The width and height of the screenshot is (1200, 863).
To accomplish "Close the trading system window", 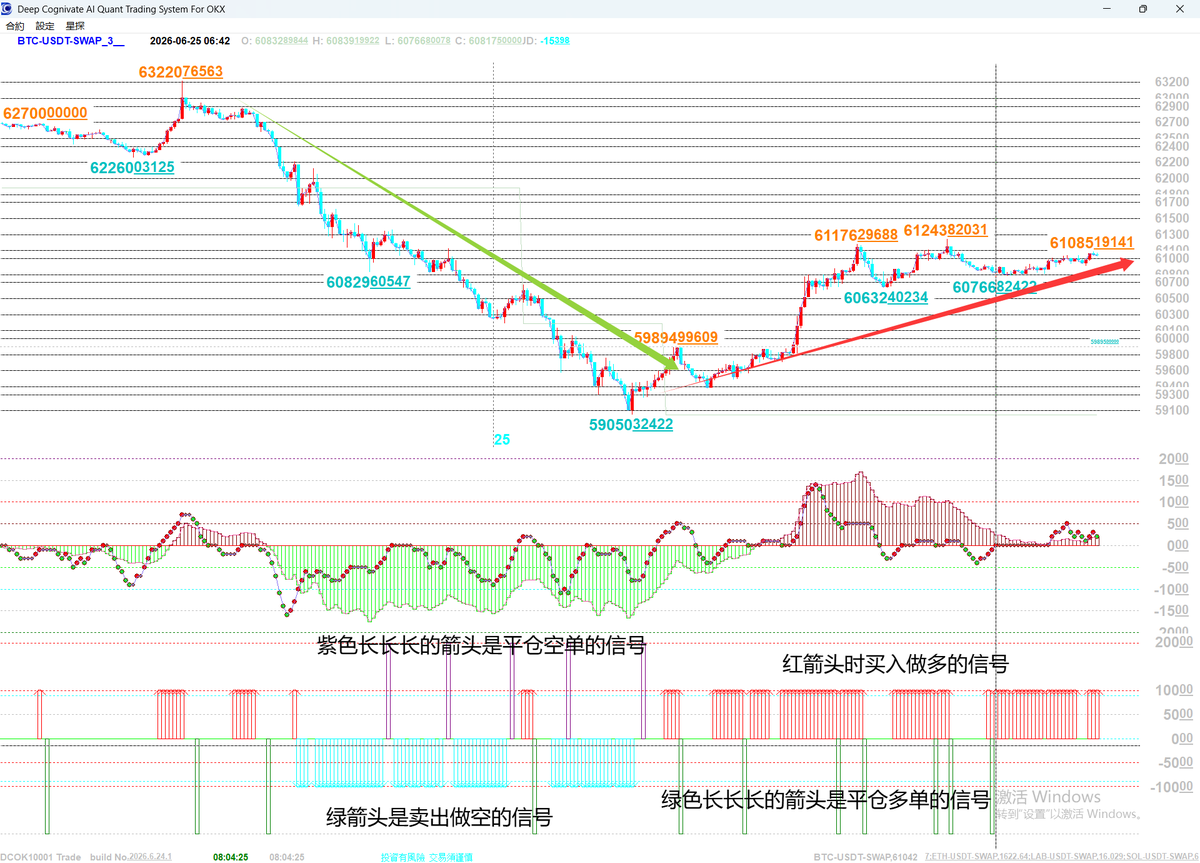I will click(1179, 8).
